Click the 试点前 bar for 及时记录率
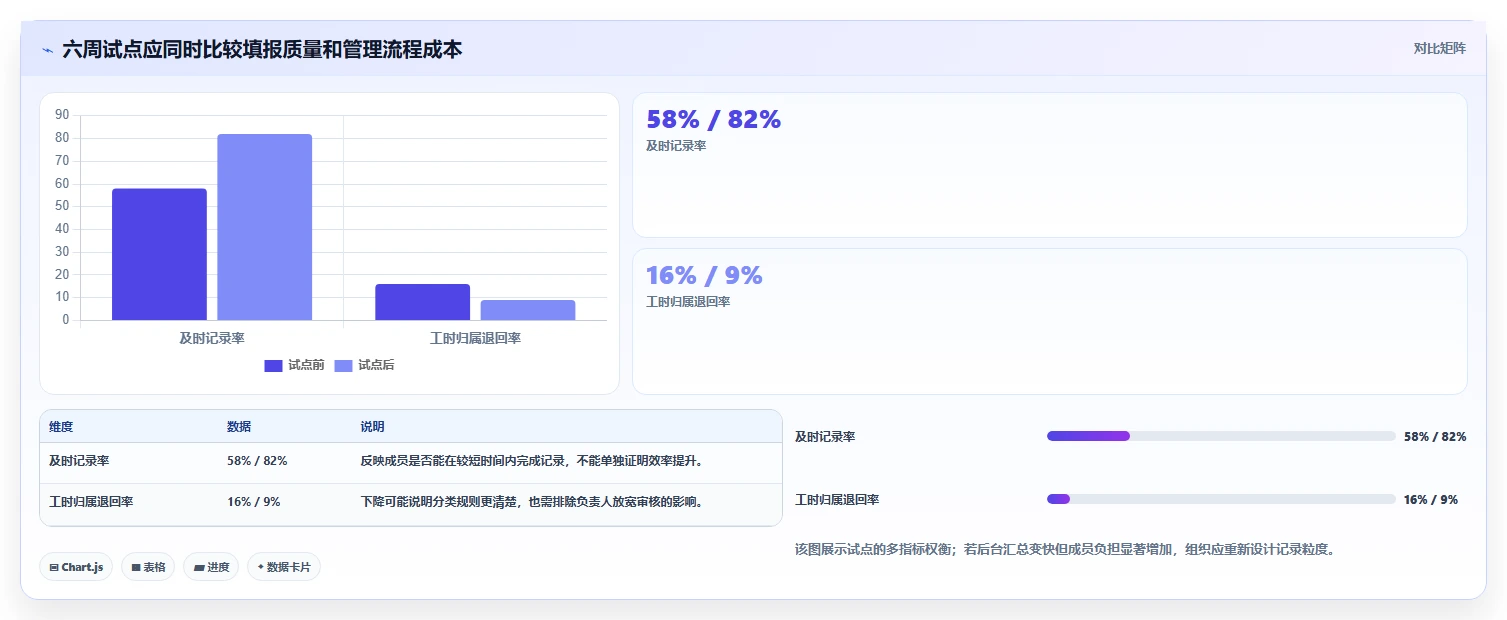 pyautogui.click(x=159, y=254)
